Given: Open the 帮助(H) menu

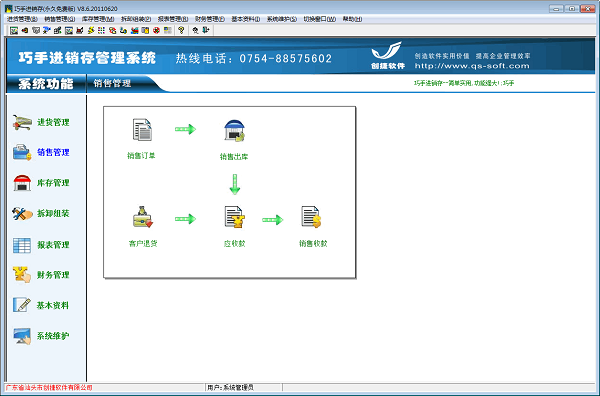Looking at the screenshot, I should [352, 19].
